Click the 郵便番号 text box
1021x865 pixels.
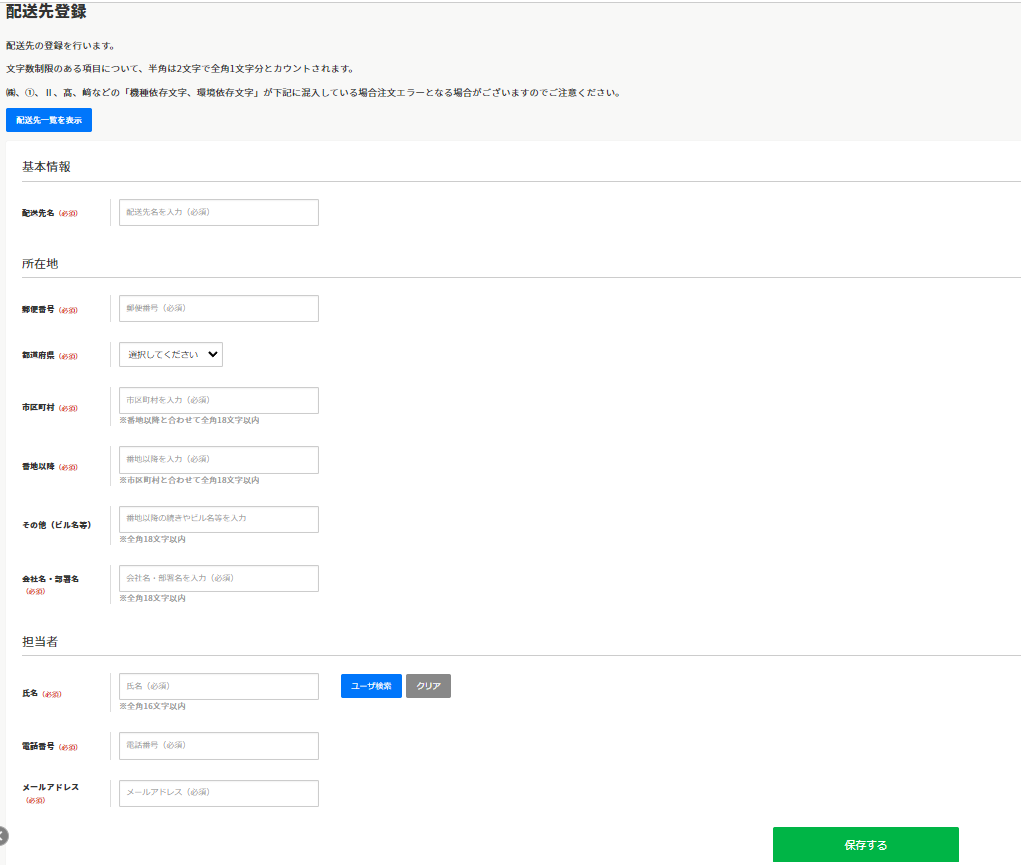coord(218,308)
